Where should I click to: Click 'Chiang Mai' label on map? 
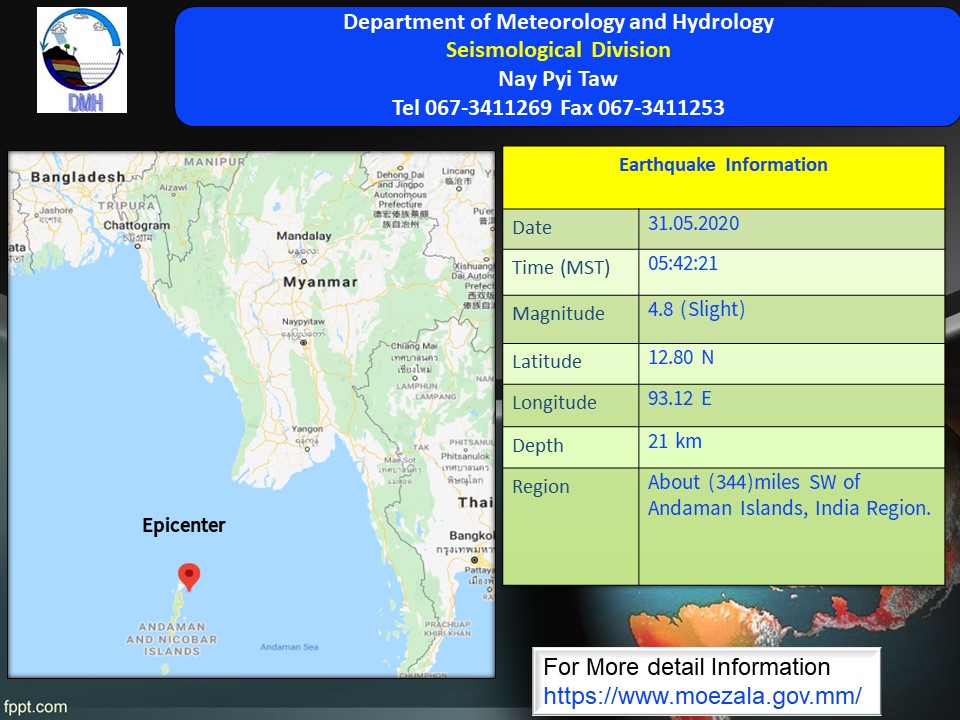pos(414,346)
